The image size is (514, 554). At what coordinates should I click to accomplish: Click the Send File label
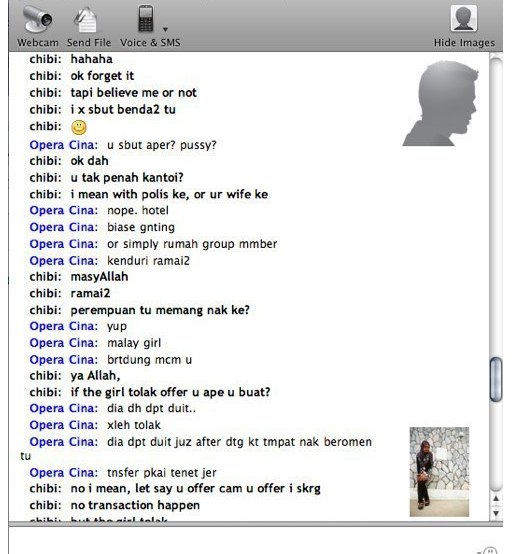89,43
